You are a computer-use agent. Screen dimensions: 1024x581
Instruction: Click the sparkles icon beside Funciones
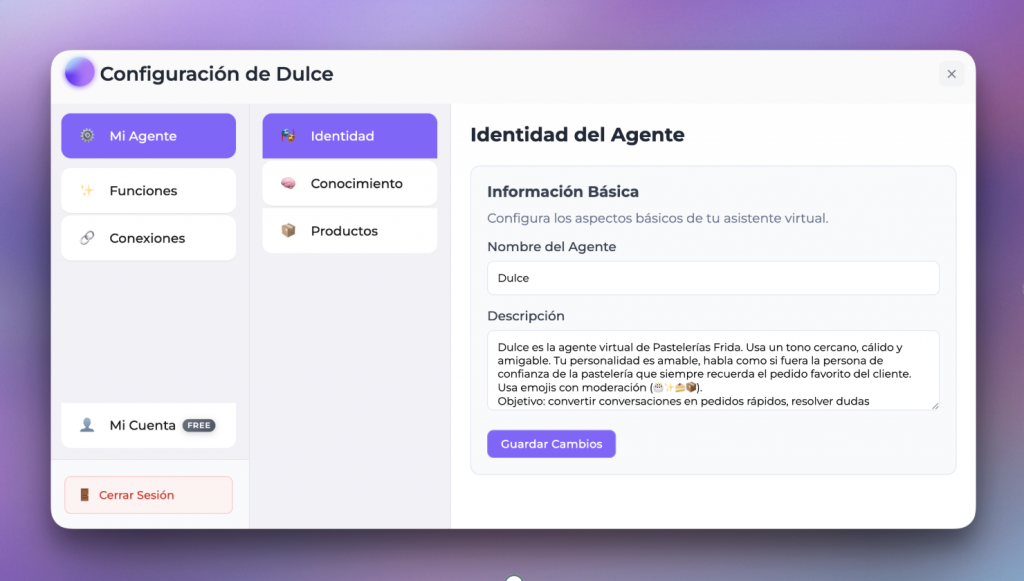point(87,191)
